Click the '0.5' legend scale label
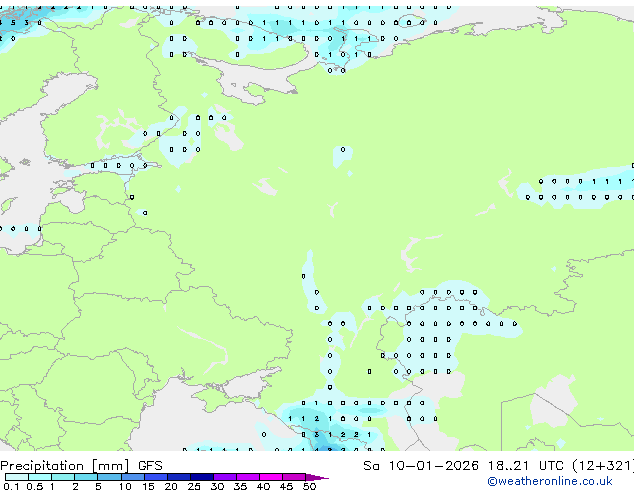Viewport: 634px width, 490px height. point(35,486)
